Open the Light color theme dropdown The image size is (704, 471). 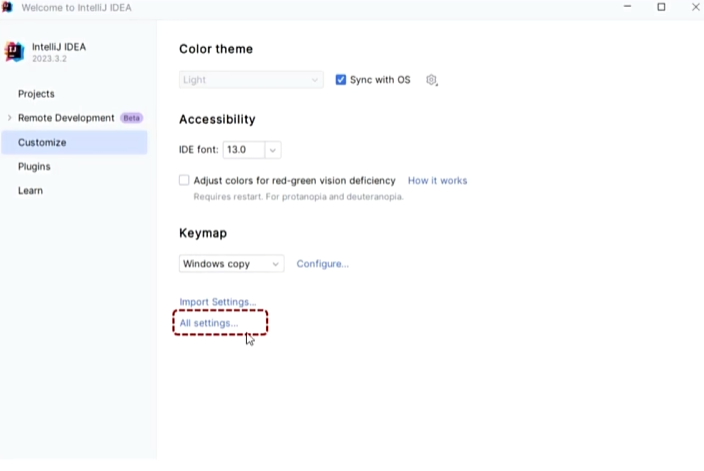(251, 80)
